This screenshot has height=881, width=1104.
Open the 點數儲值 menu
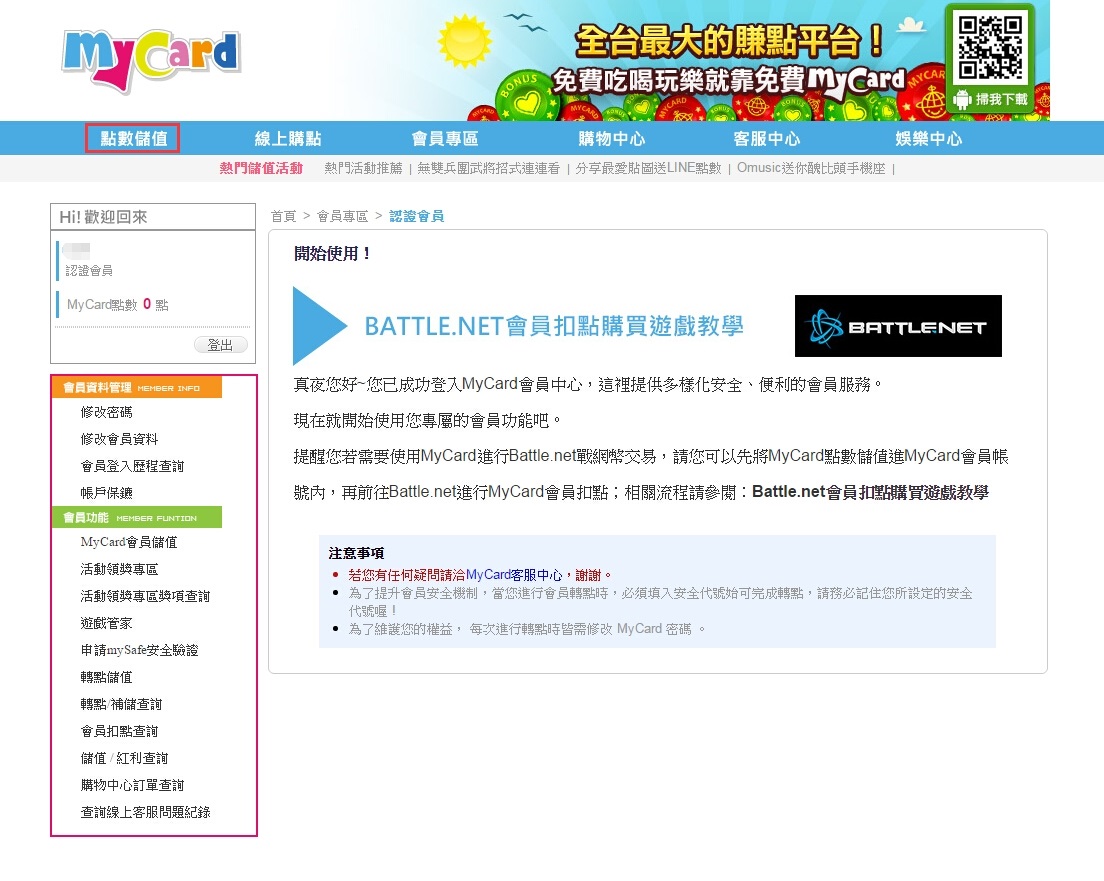(x=132, y=138)
